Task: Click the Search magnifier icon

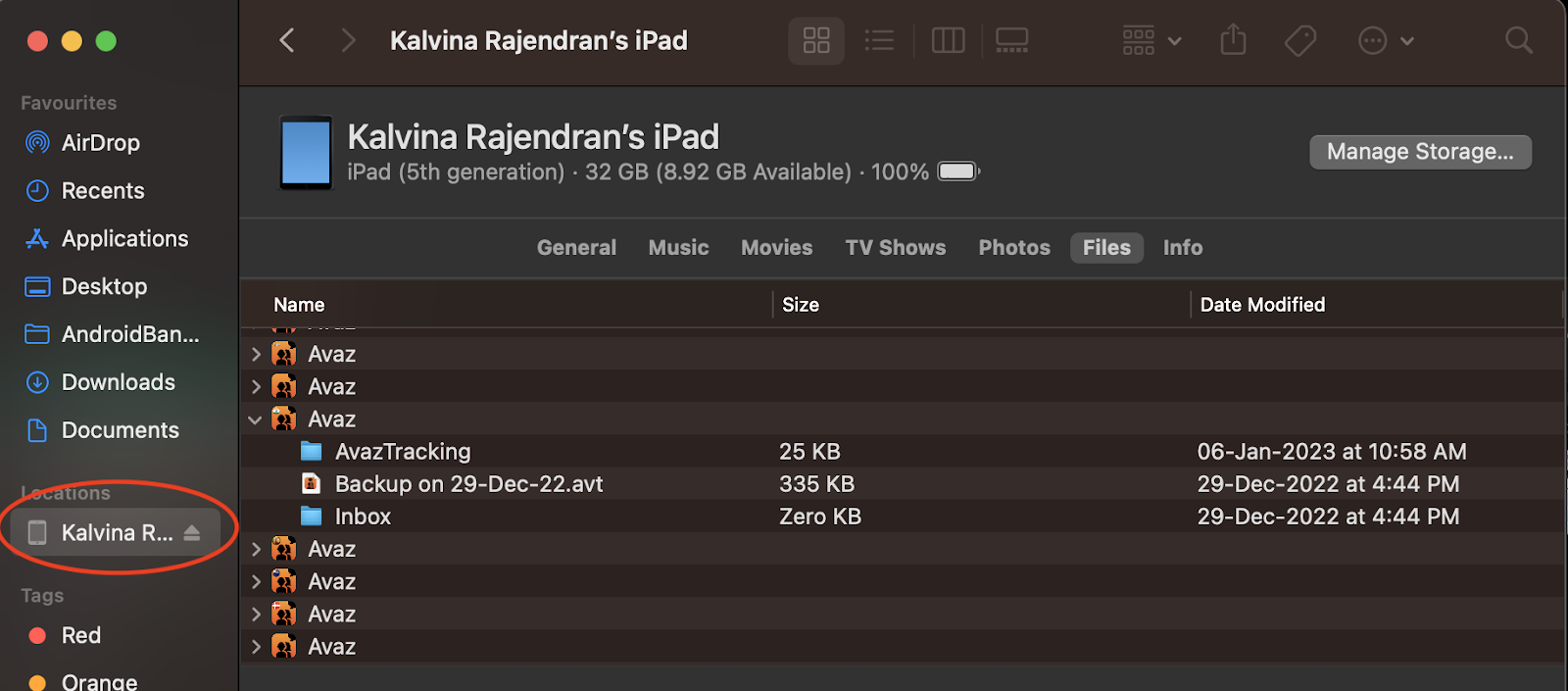Action: coord(1518,40)
